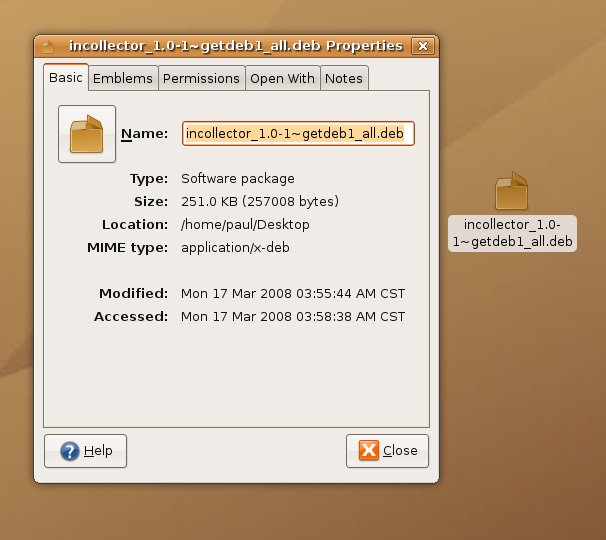Close the Properties window via title bar X
The image size is (606, 540).
(423, 46)
